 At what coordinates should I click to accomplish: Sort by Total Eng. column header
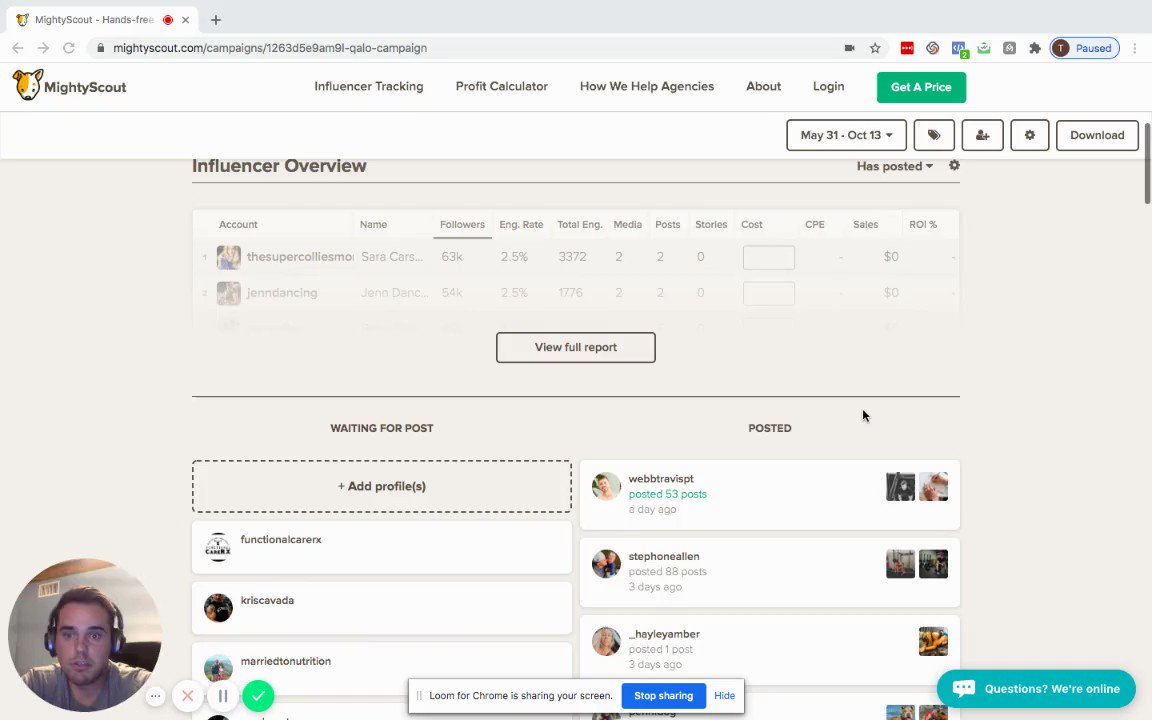pos(579,224)
